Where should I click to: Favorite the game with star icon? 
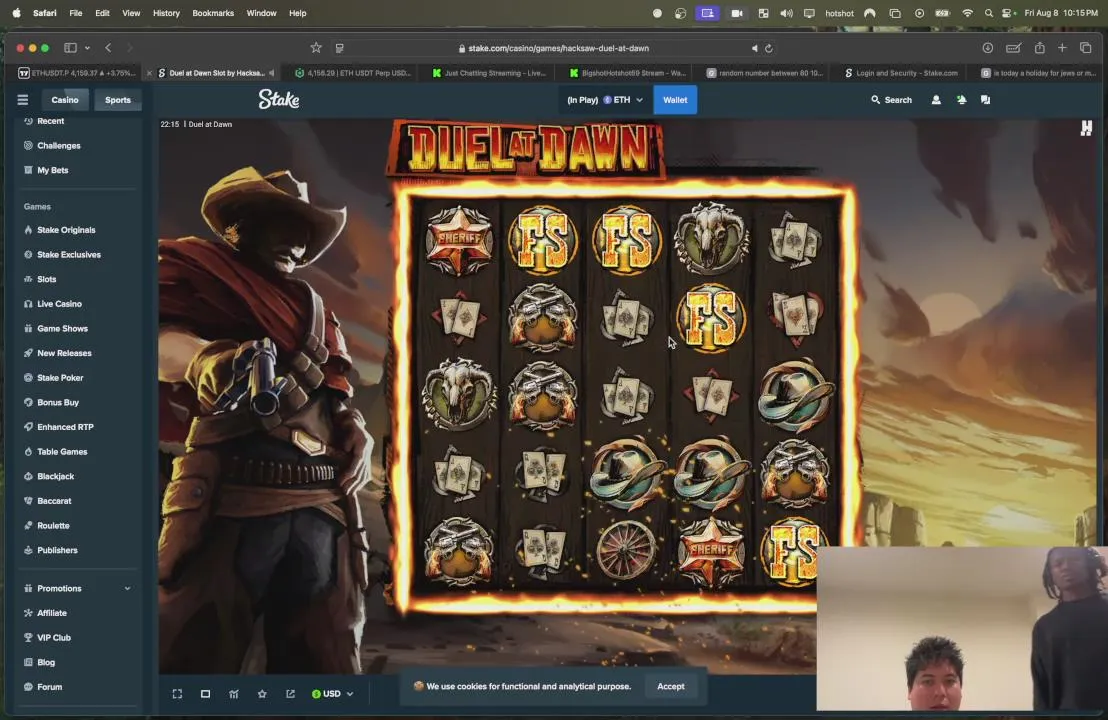262,694
